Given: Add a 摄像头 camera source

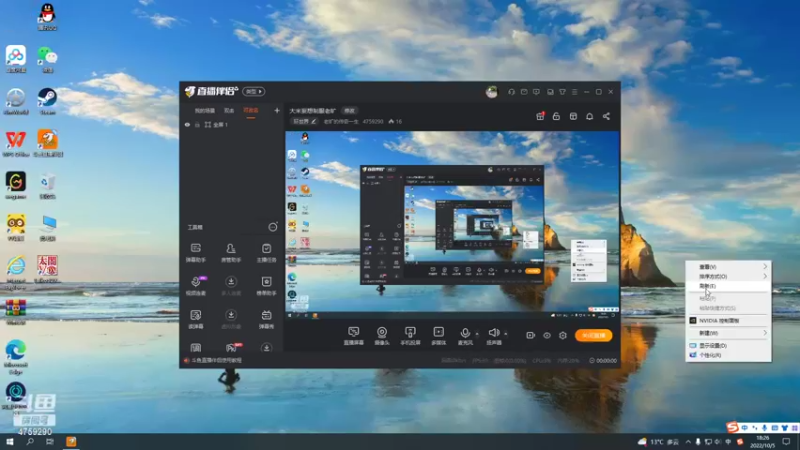Looking at the screenshot, I should tap(382, 336).
